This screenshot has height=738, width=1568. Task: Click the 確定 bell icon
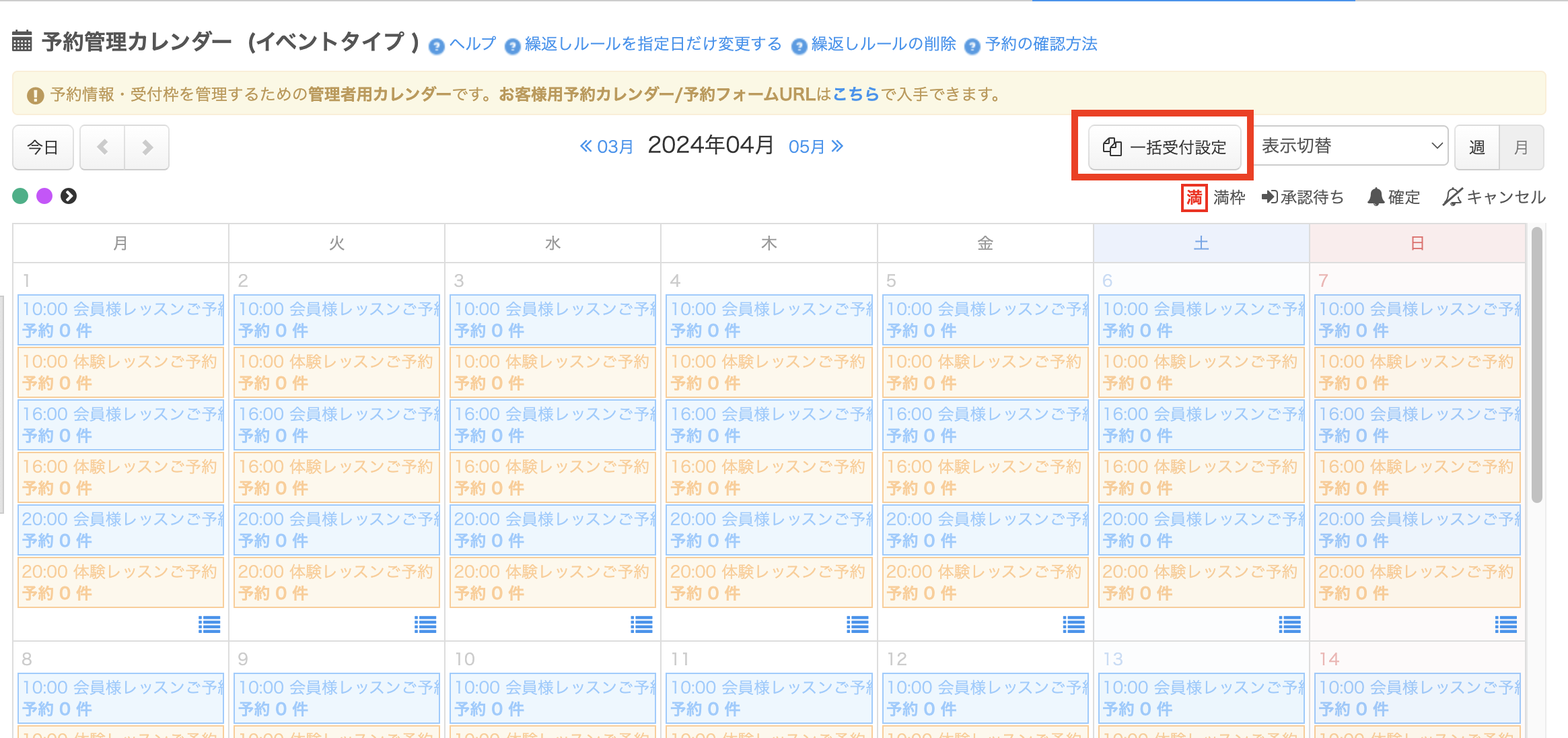(1376, 197)
